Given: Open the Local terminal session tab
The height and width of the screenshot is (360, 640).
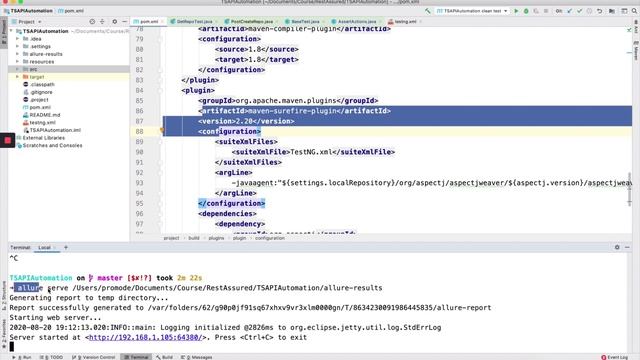Looking at the screenshot, I should pos(44,247).
